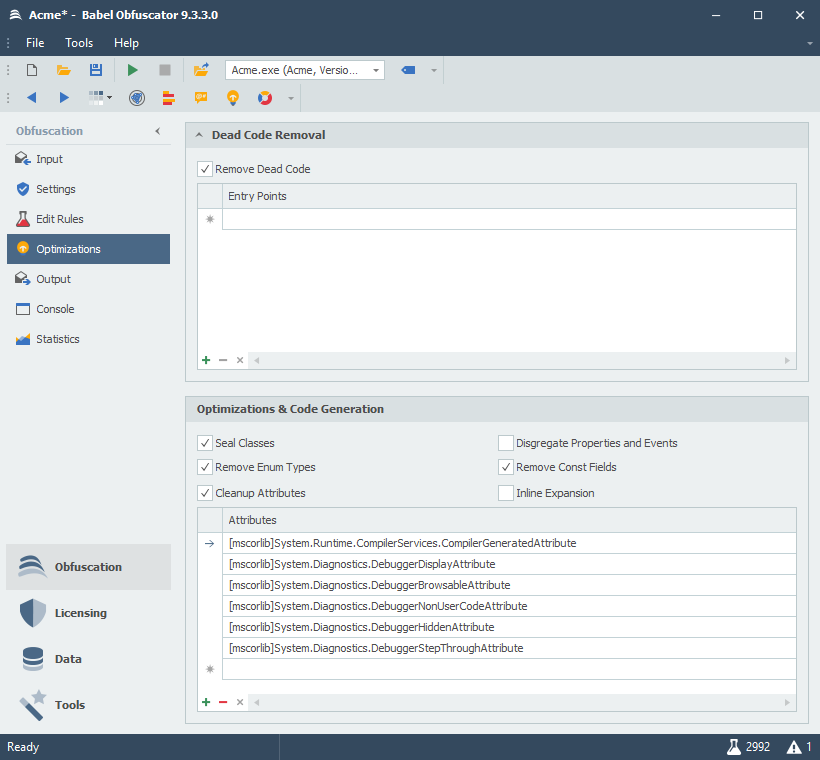Select the DebuggerNonUserCodeAttribute row
Image resolution: width=820 pixels, height=760 pixels.
(x=509, y=606)
